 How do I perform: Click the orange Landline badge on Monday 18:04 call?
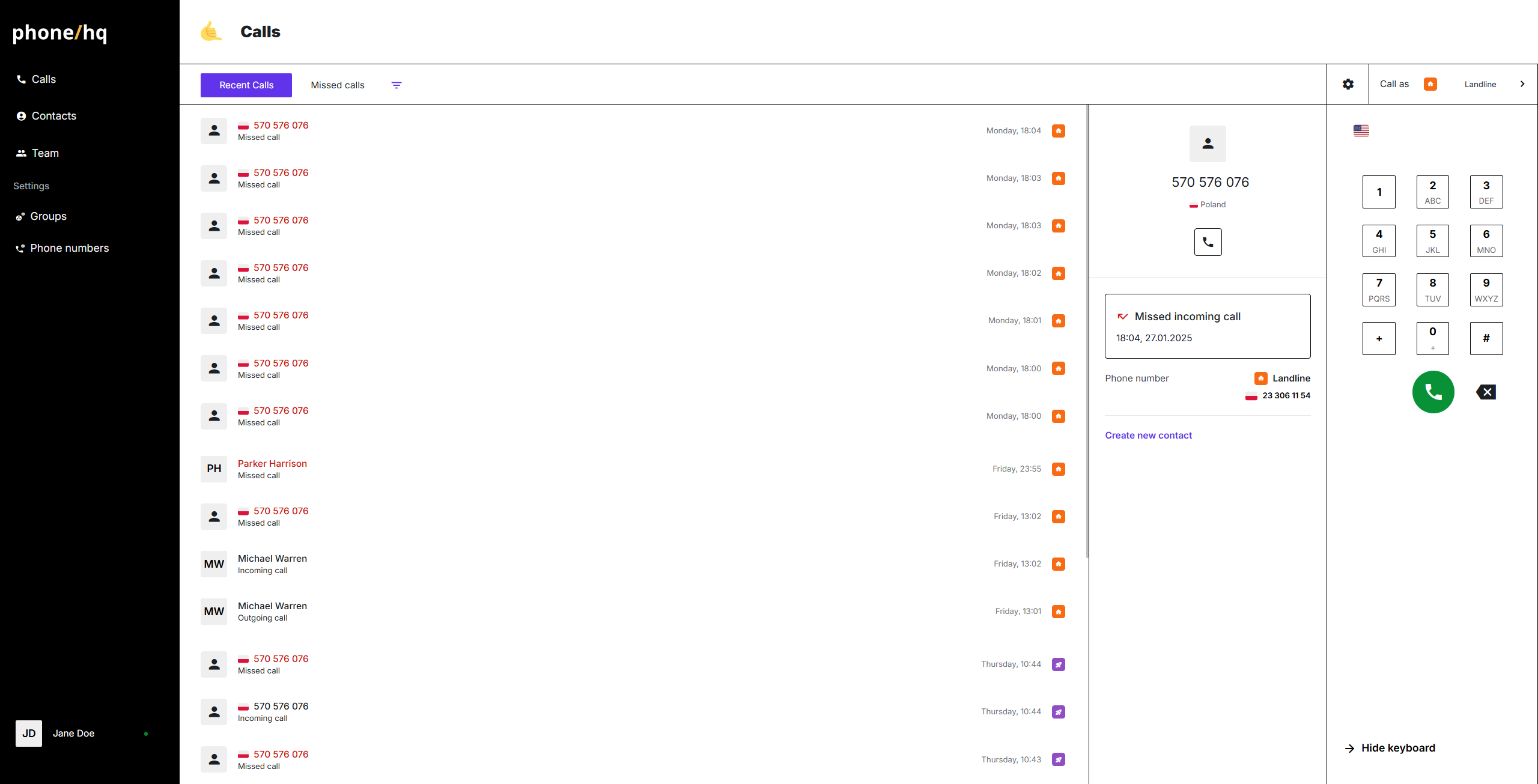click(1059, 131)
